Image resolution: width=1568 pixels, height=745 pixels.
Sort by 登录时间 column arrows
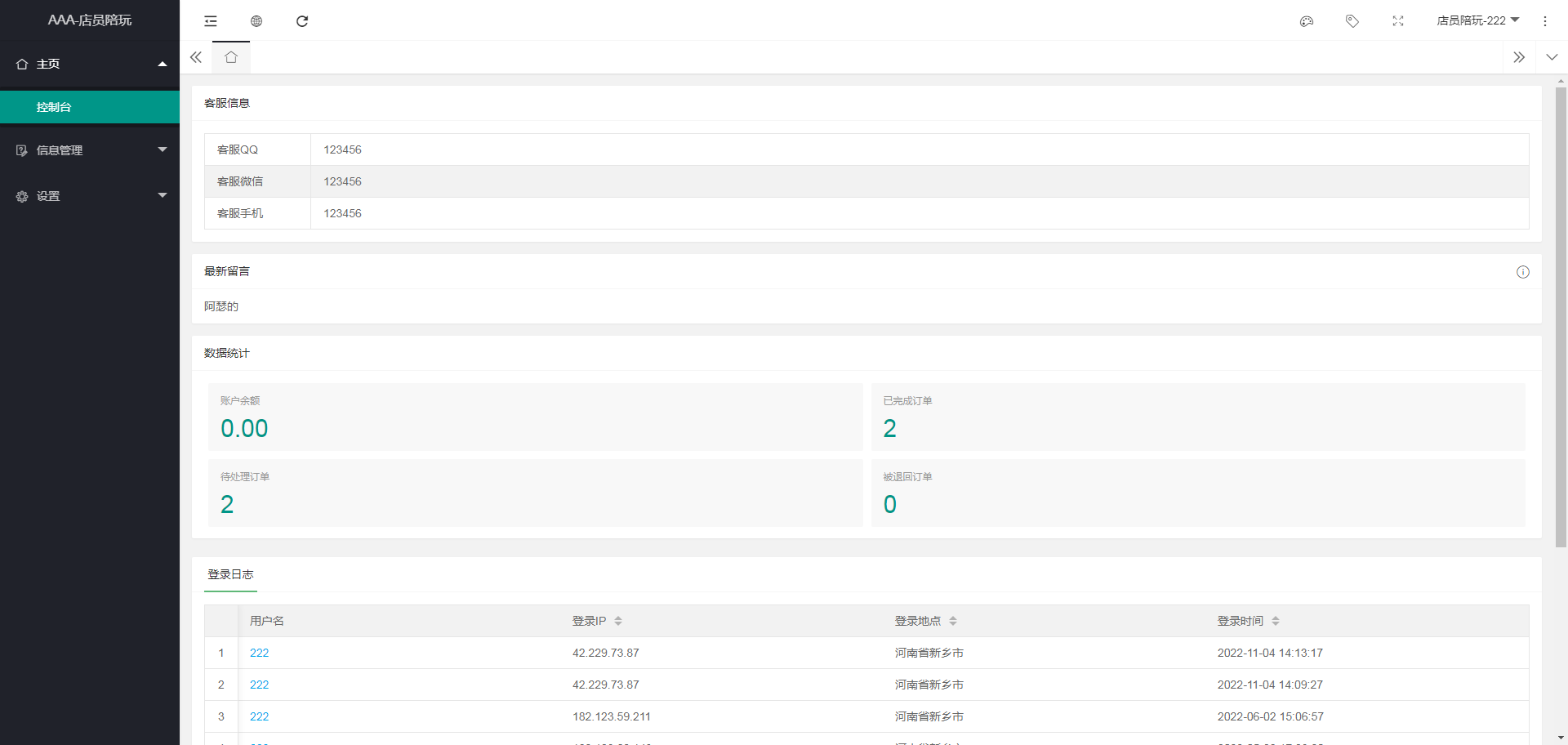(1276, 621)
